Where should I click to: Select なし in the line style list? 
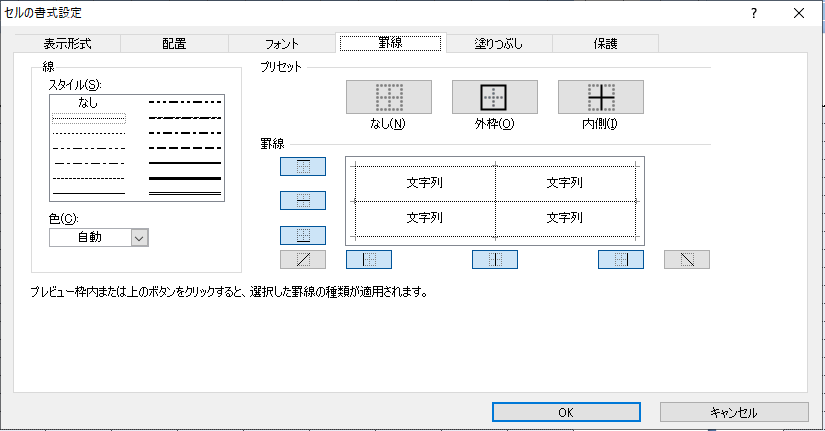[89, 103]
